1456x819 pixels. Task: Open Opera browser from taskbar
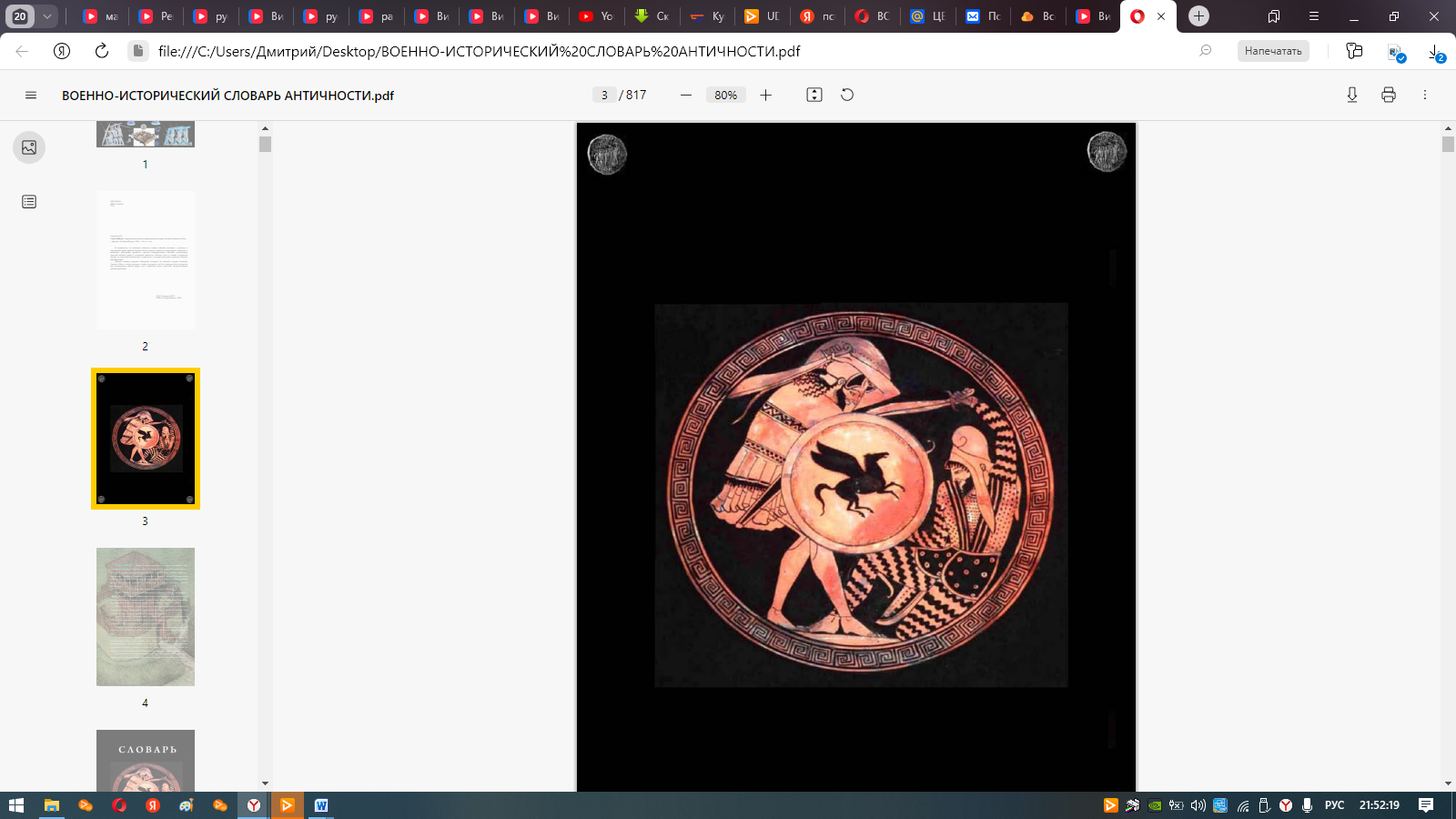(x=119, y=805)
